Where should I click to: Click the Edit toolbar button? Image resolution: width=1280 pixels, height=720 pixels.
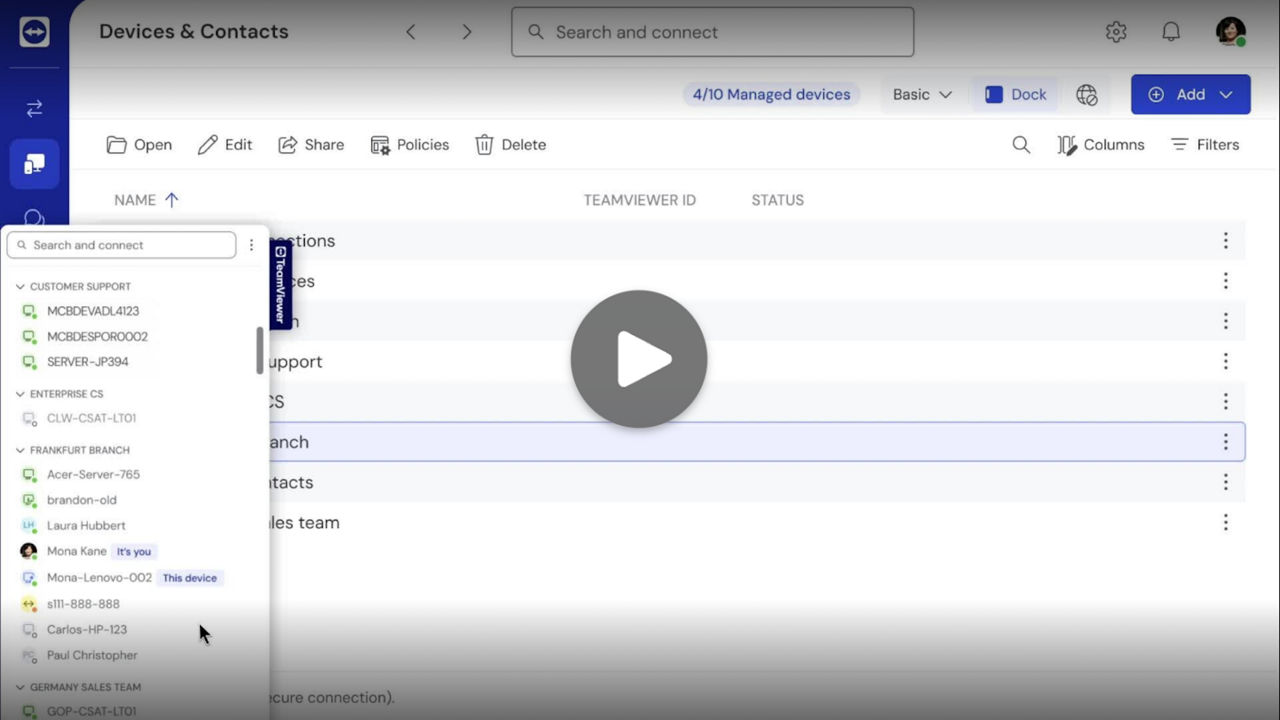tap(225, 145)
